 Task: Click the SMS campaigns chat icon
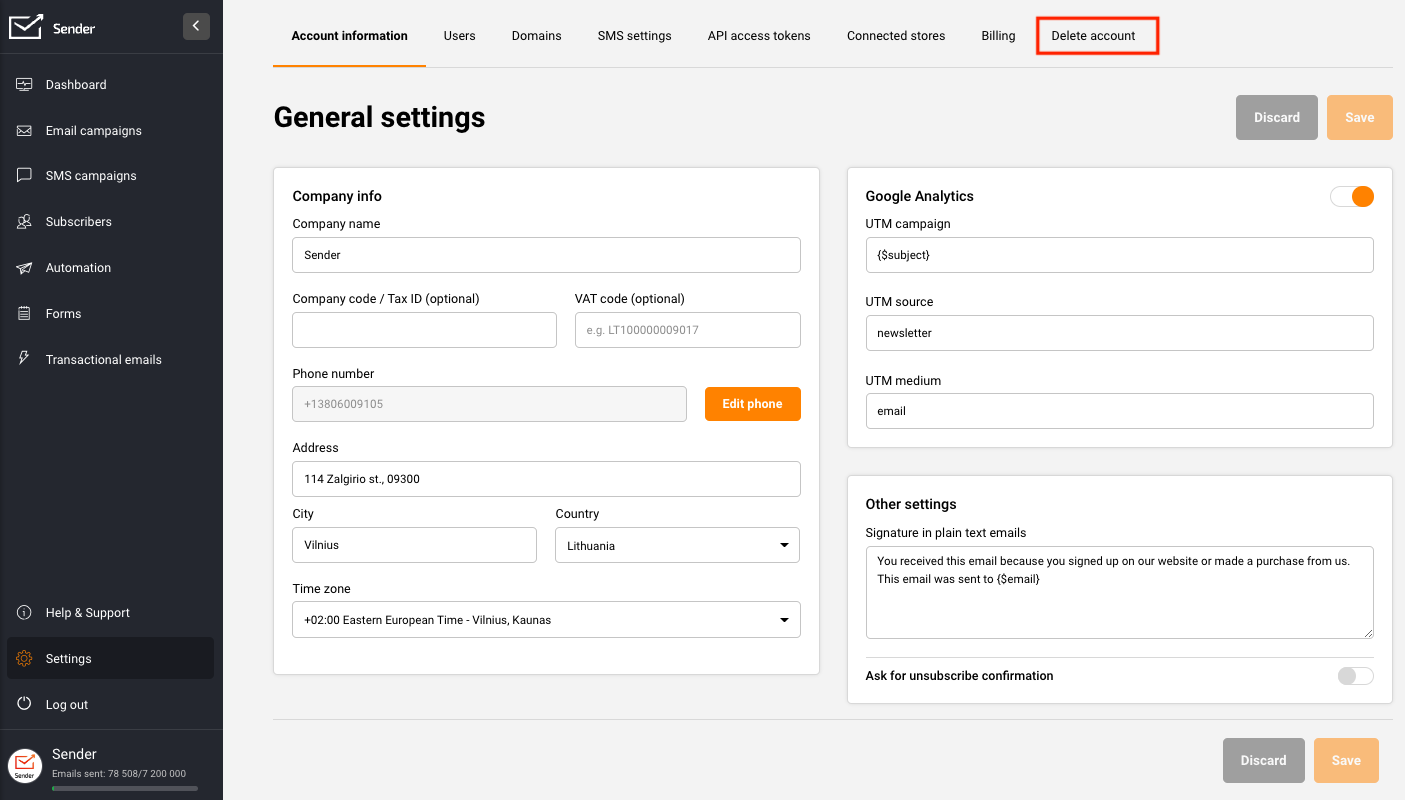(x=25, y=176)
